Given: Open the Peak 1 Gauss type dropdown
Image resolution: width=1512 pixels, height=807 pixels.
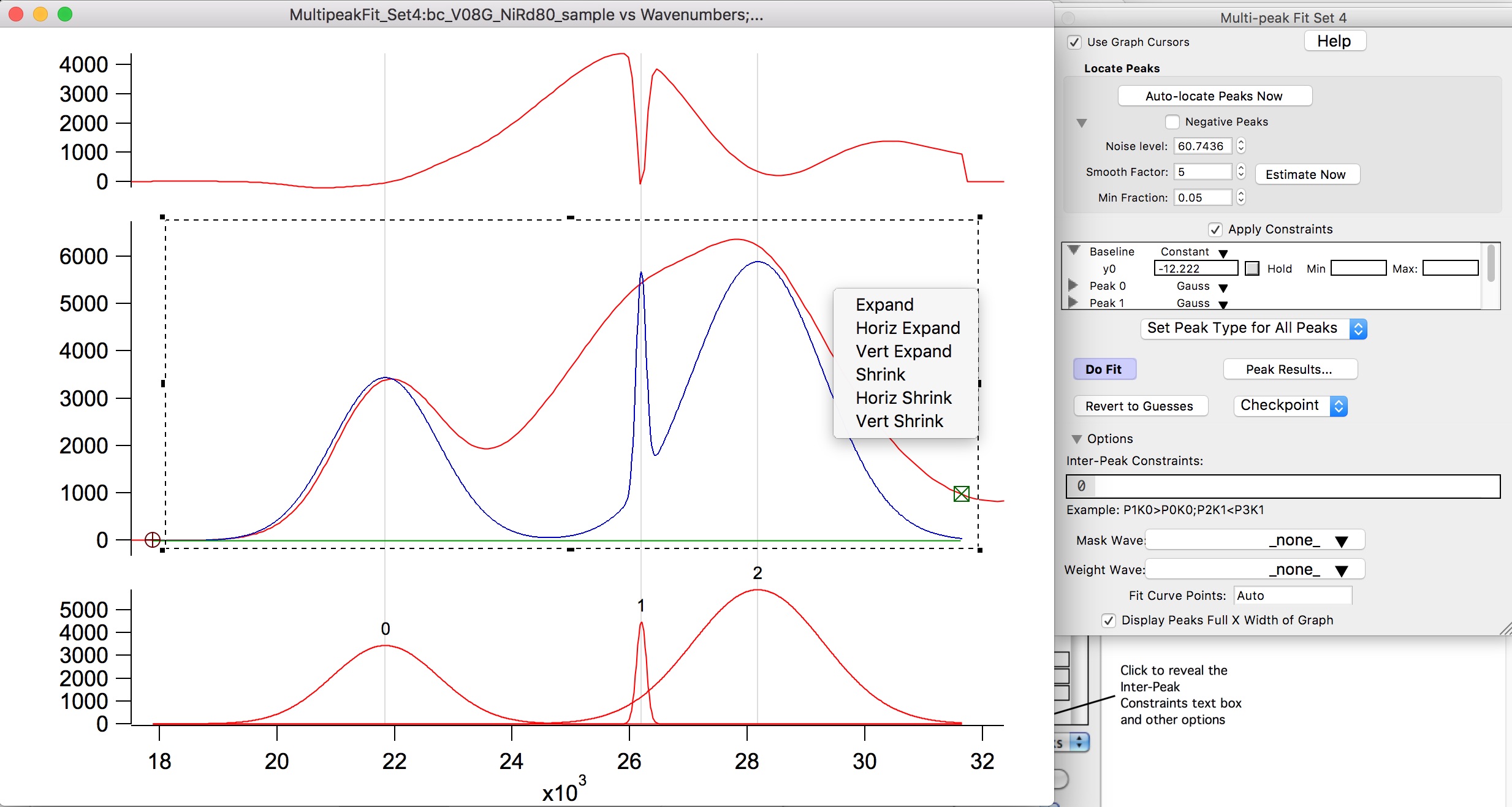Looking at the screenshot, I should point(1223,305).
